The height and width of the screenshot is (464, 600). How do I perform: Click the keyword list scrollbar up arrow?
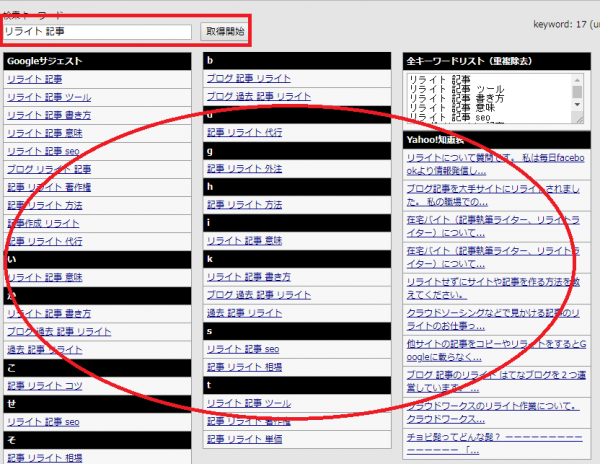coord(577,80)
